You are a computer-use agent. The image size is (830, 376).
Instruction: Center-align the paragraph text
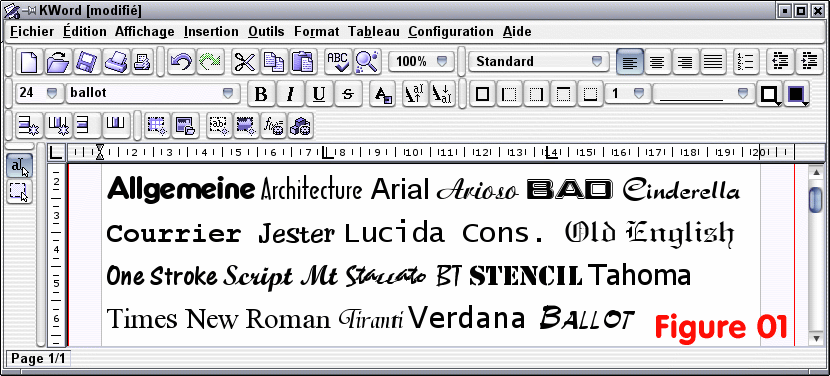(657, 62)
